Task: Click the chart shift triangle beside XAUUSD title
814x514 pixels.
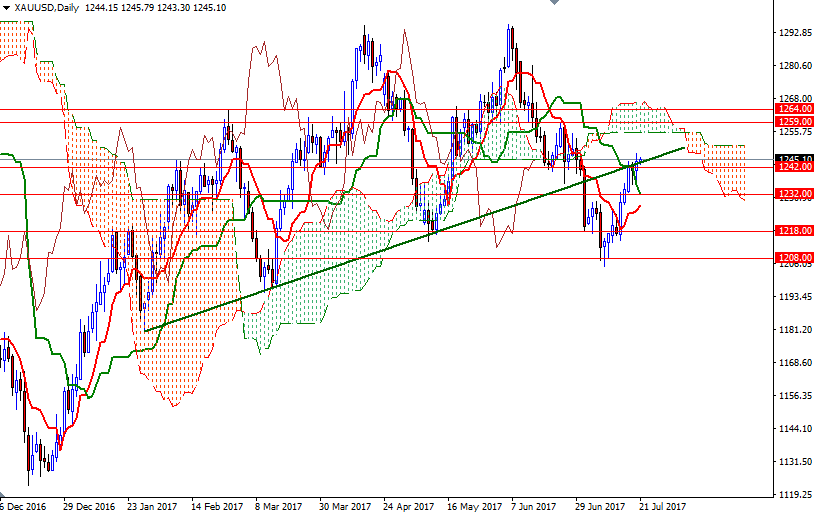Action: (x=5, y=8)
